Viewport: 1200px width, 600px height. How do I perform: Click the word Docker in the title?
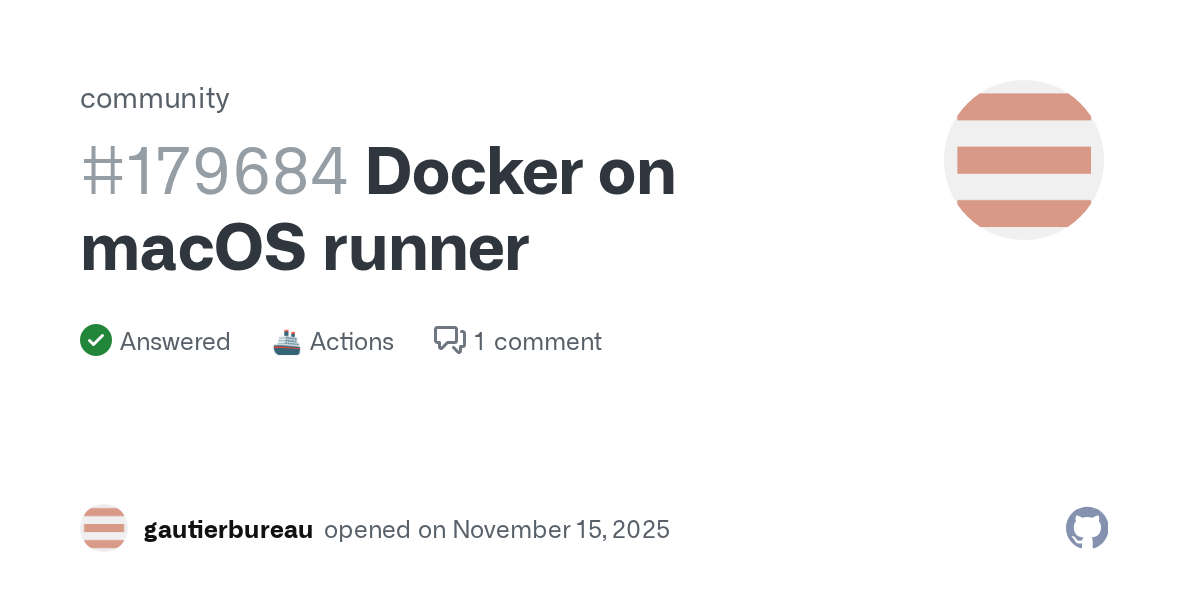tap(474, 172)
